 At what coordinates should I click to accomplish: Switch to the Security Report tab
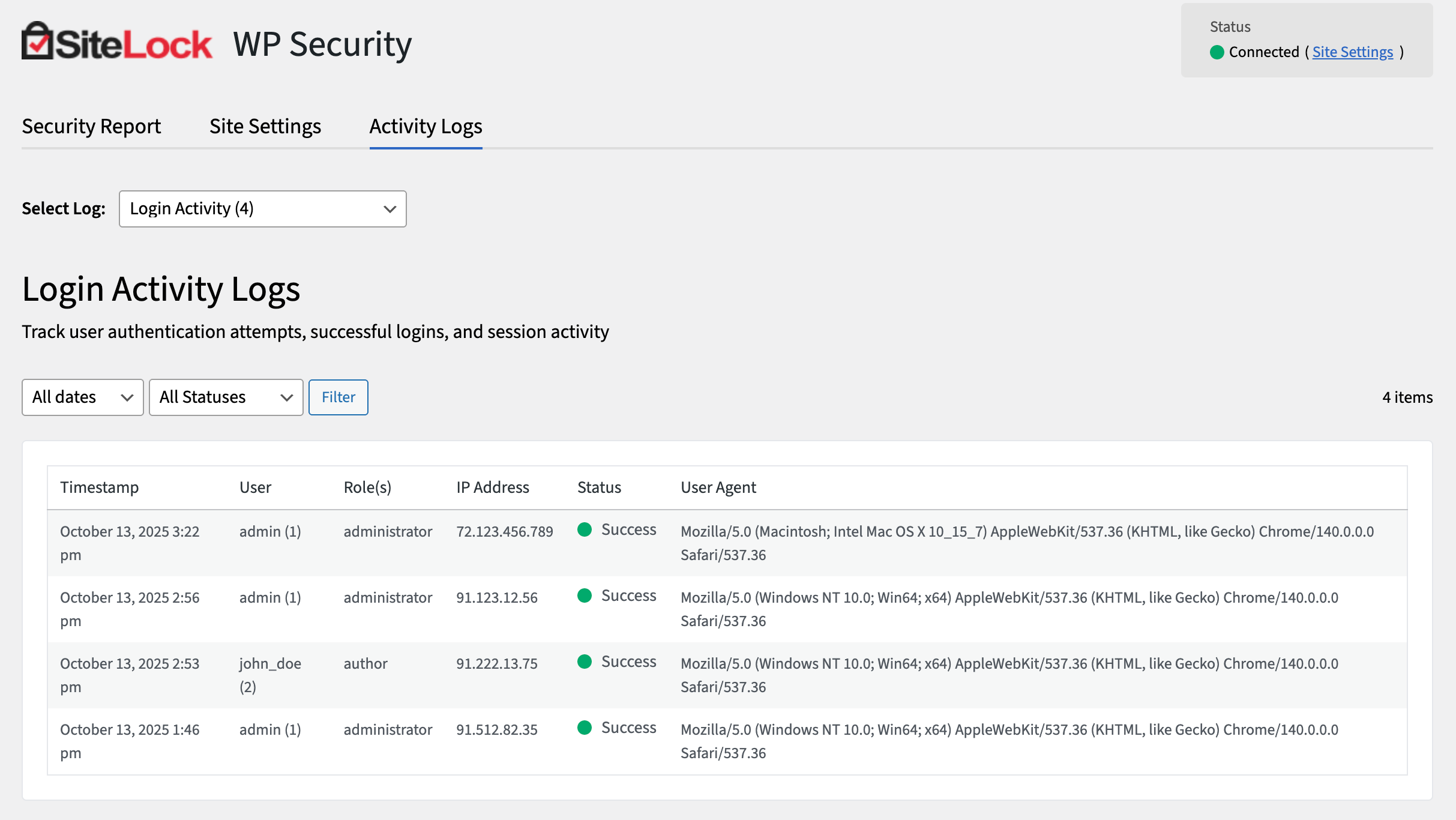[91, 126]
